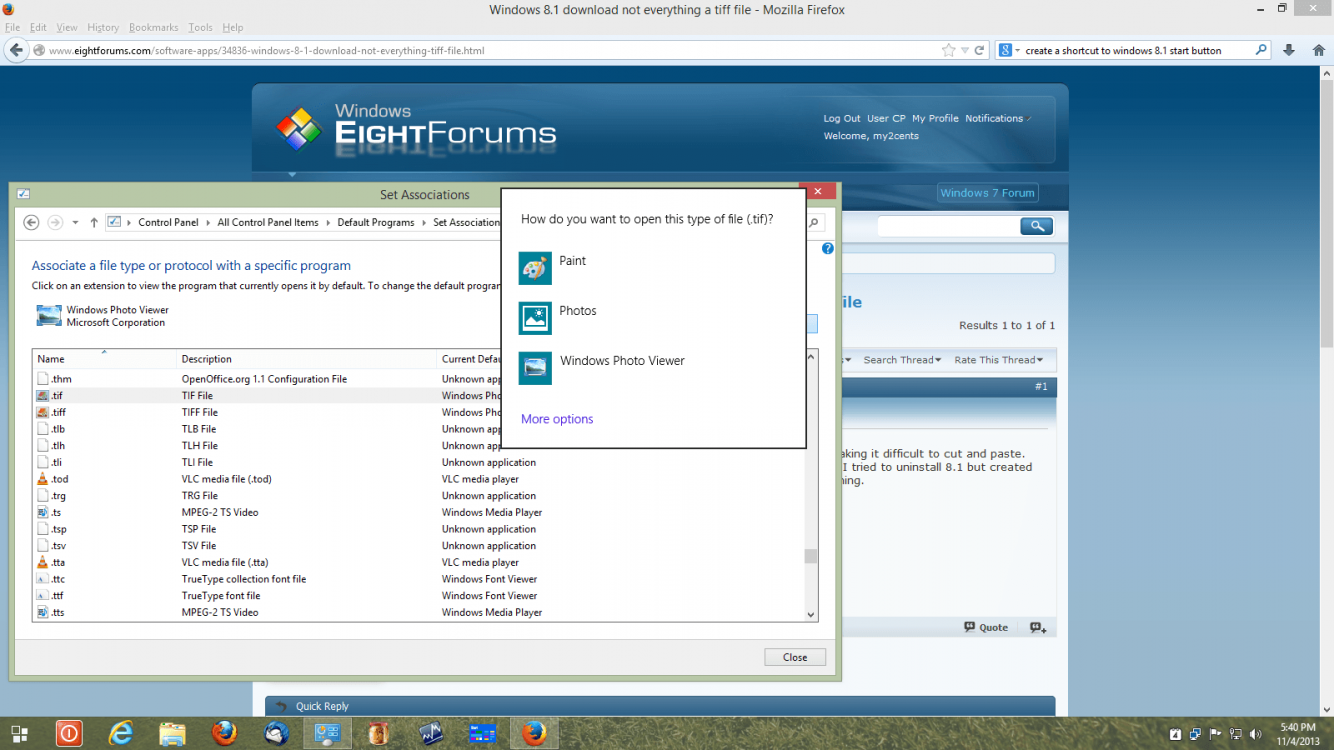Image resolution: width=1334 pixels, height=750 pixels.
Task: Click the red power icon on taskbar
Action: [x=69, y=734]
